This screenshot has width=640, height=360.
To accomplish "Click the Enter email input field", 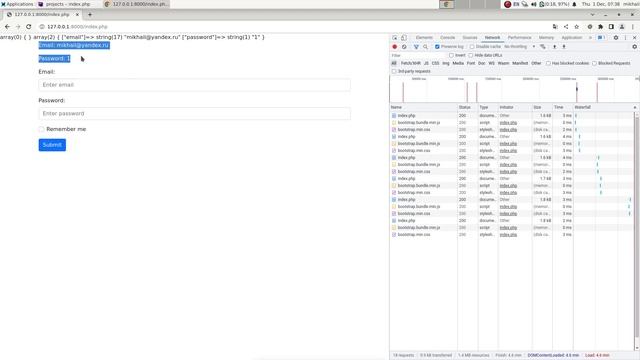I will (194, 85).
